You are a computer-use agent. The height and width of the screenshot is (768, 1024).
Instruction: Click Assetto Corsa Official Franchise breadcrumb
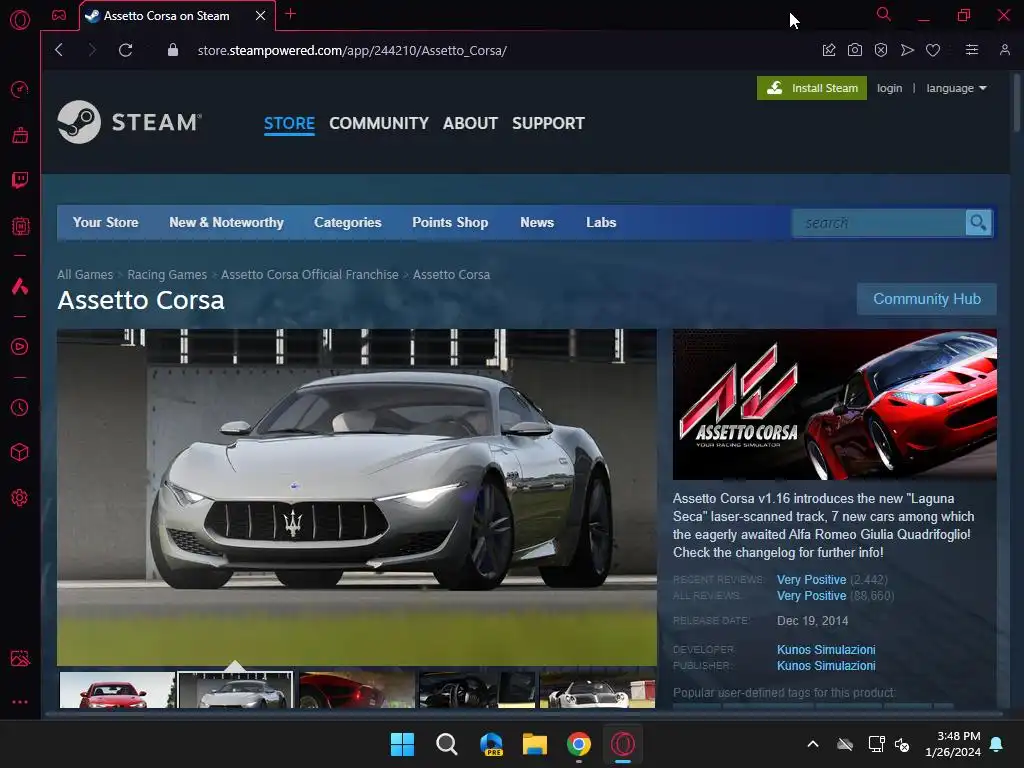pyautogui.click(x=310, y=275)
